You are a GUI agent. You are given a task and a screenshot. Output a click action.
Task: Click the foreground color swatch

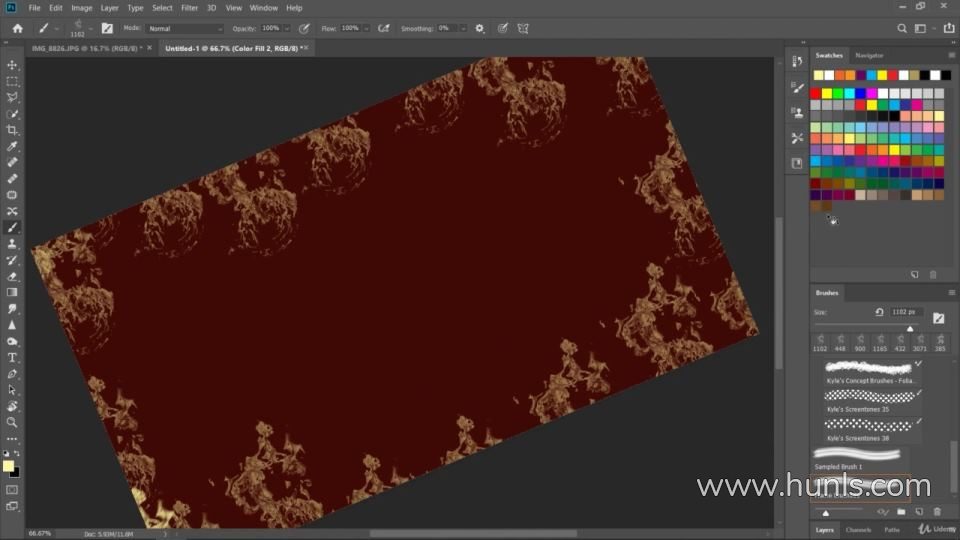(x=9, y=466)
